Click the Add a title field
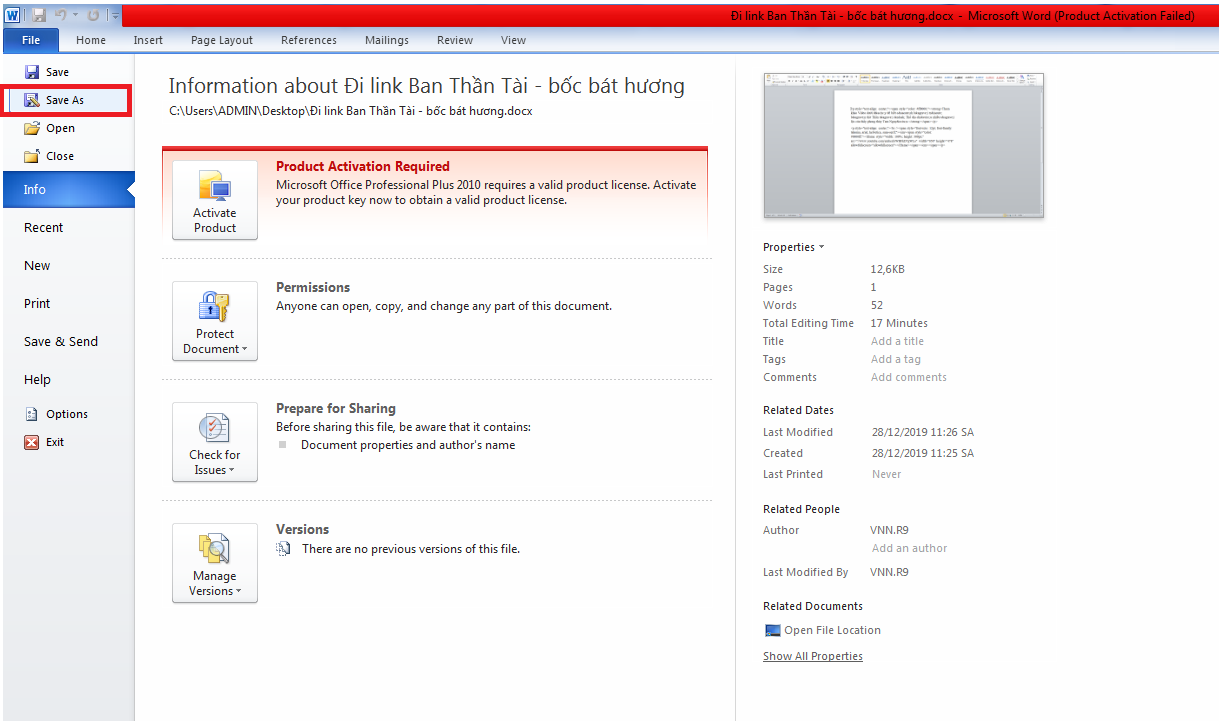Screen dimensions: 1219x721 pyautogui.click(x=897, y=341)
